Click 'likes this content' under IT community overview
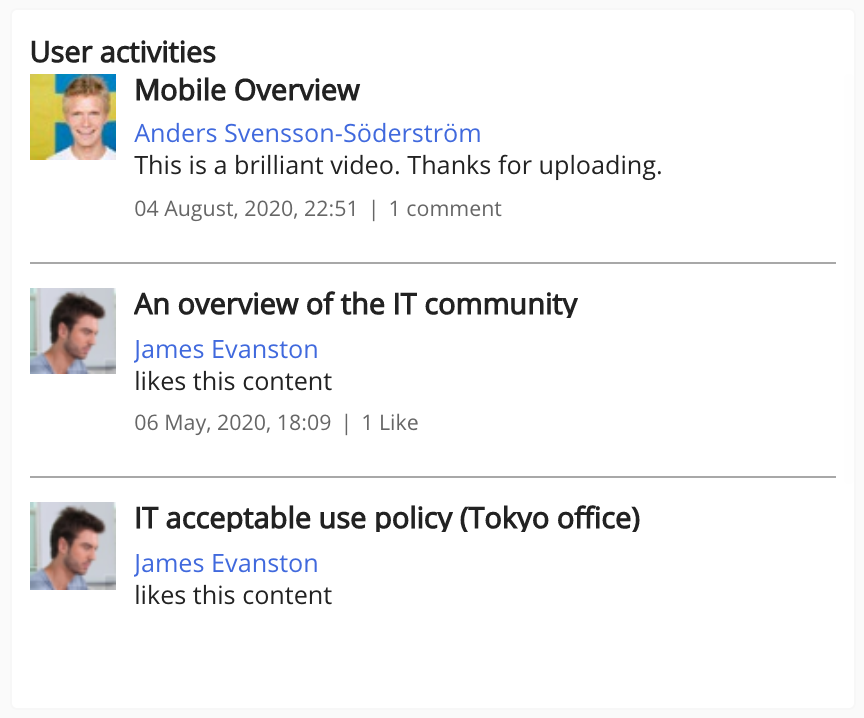 coord(233,381)
